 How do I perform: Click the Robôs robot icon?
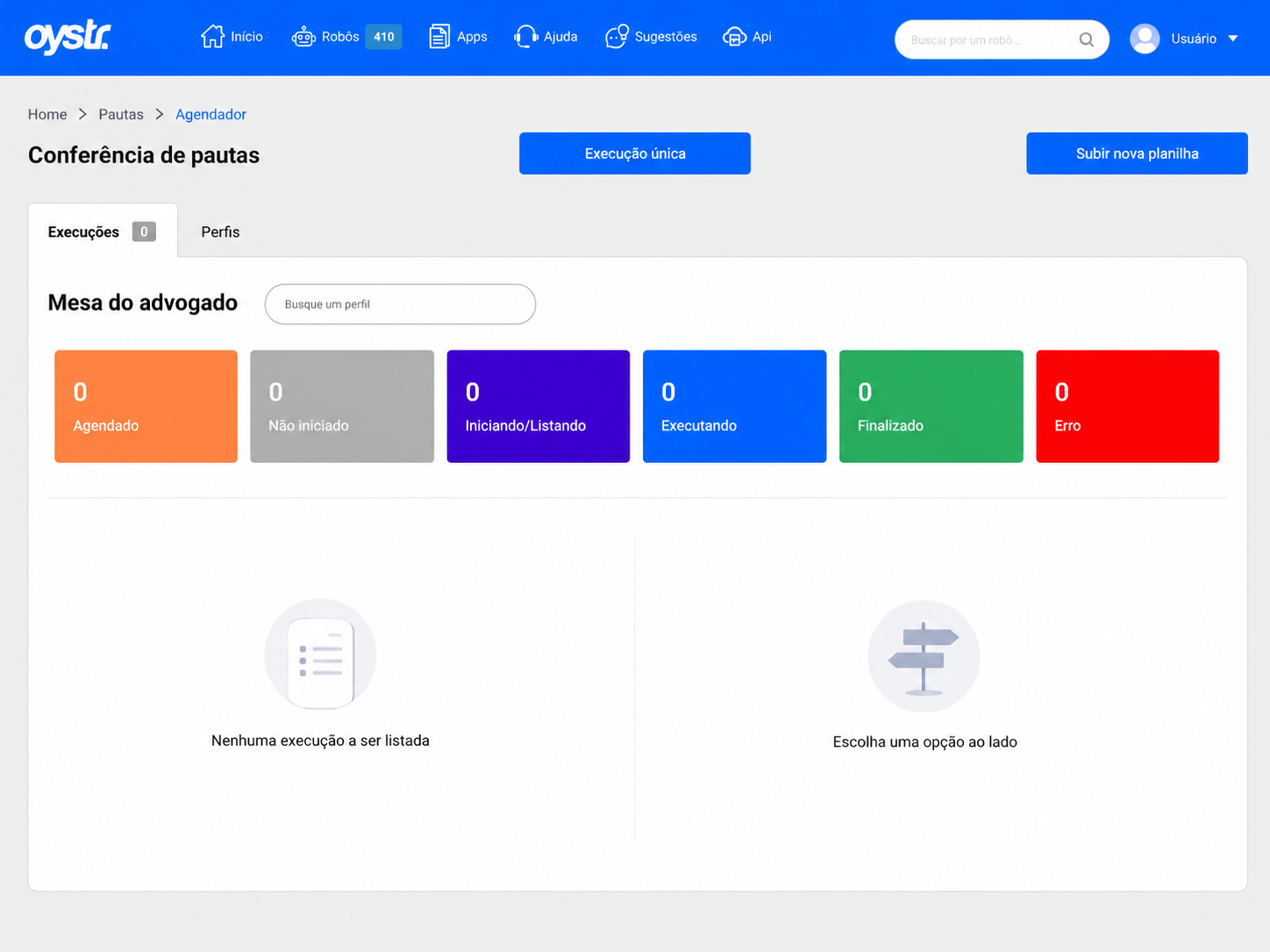tap(303, 37)
